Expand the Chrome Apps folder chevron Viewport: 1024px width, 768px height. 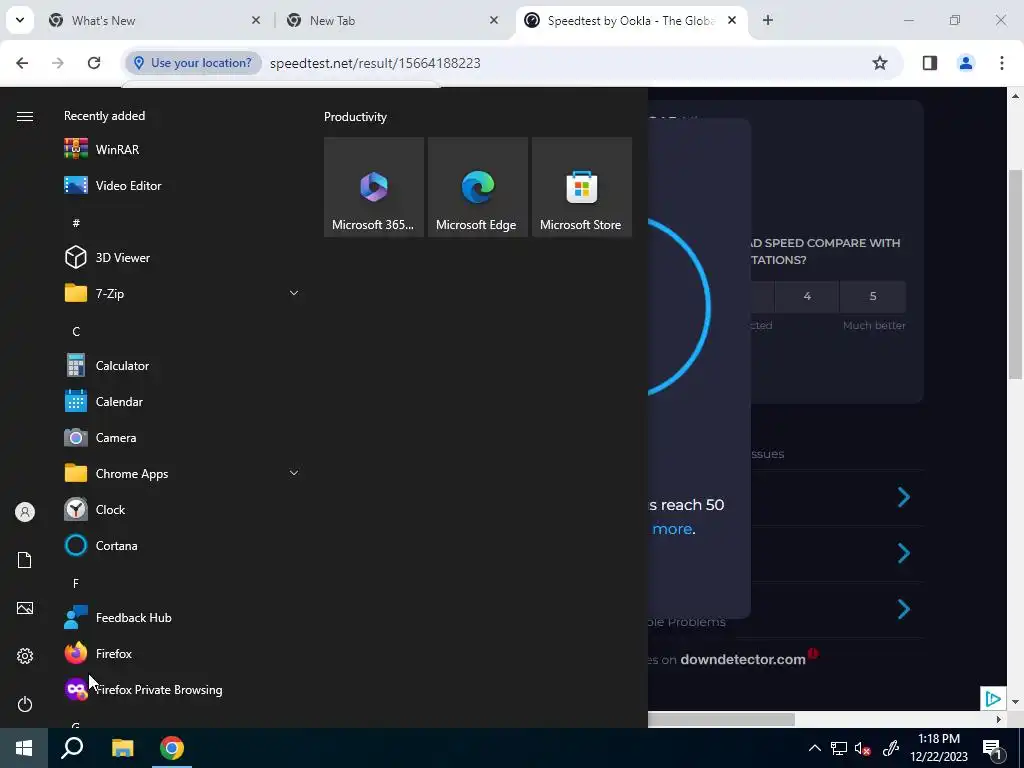(294, 473)
